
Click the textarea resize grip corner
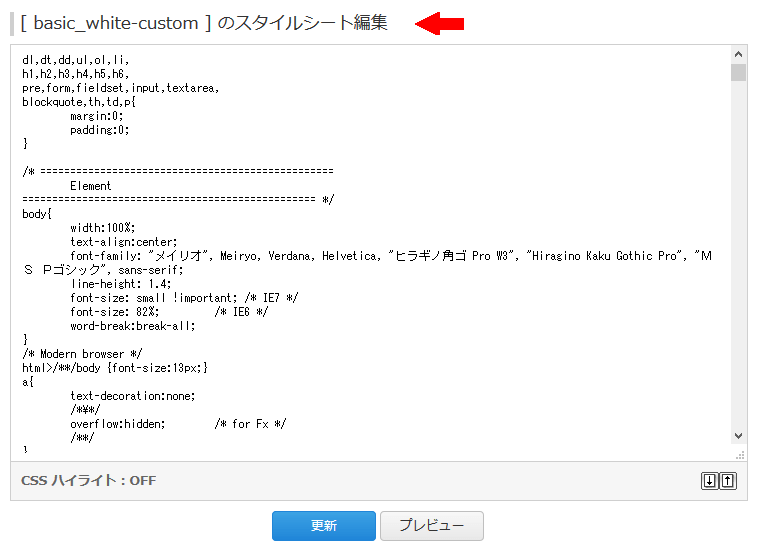tap(740, 455)
